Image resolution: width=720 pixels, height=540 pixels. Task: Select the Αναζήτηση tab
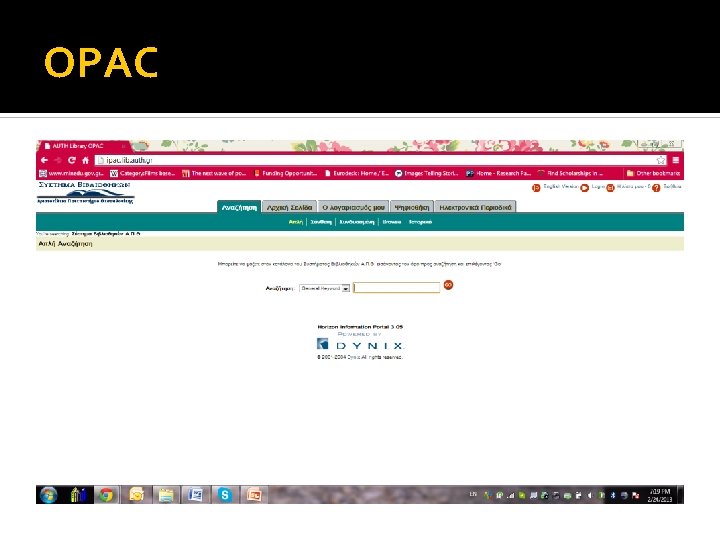pos(239,208)
